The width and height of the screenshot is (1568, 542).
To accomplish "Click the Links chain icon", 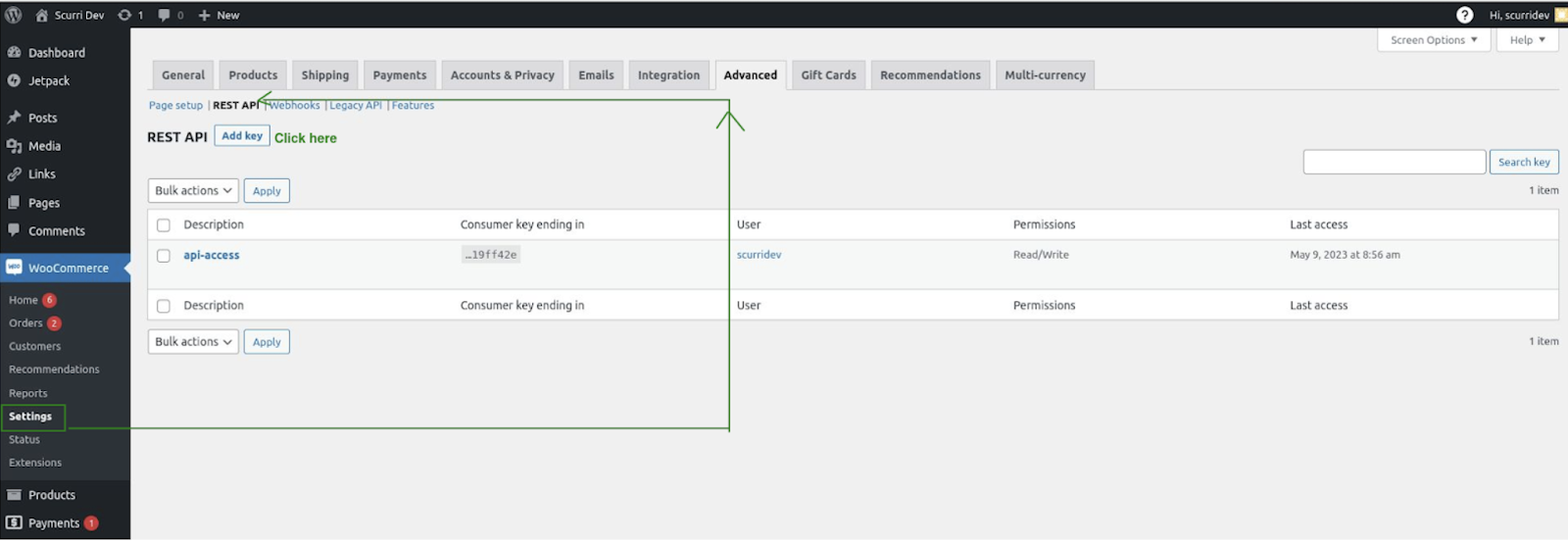I will click(x=14, y=173).
